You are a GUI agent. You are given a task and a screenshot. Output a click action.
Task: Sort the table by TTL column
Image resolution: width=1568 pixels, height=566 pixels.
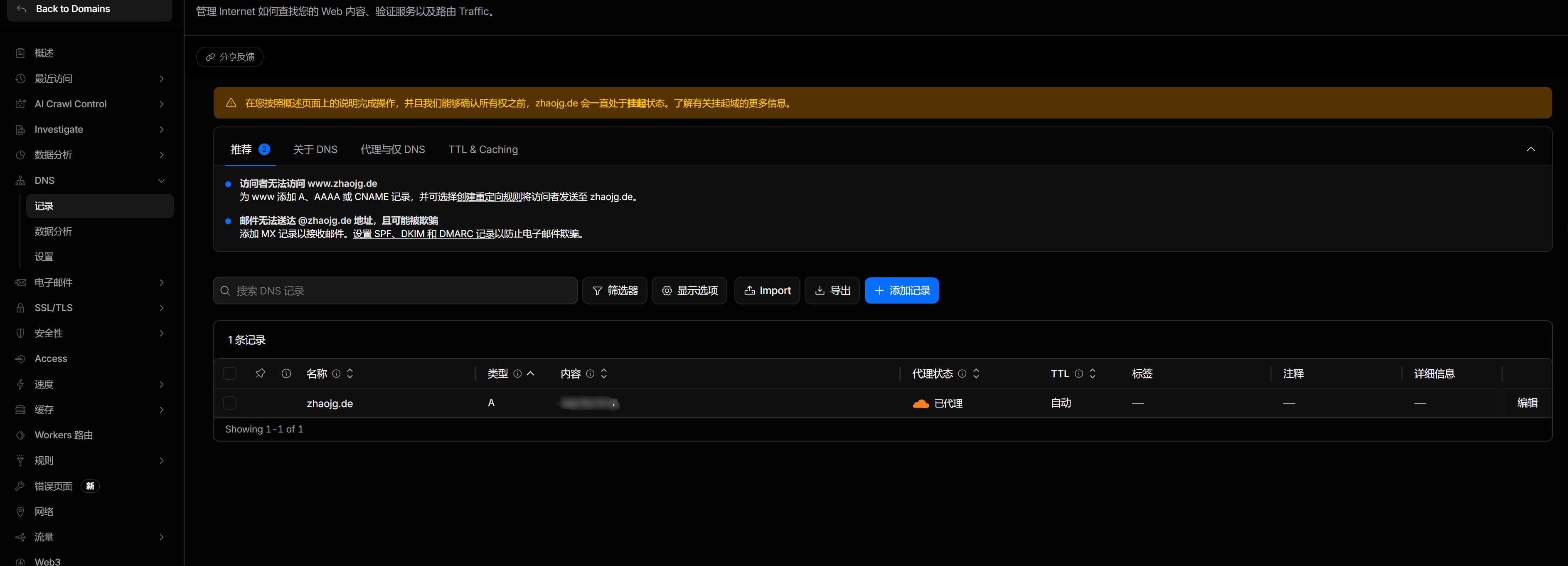1093,373
